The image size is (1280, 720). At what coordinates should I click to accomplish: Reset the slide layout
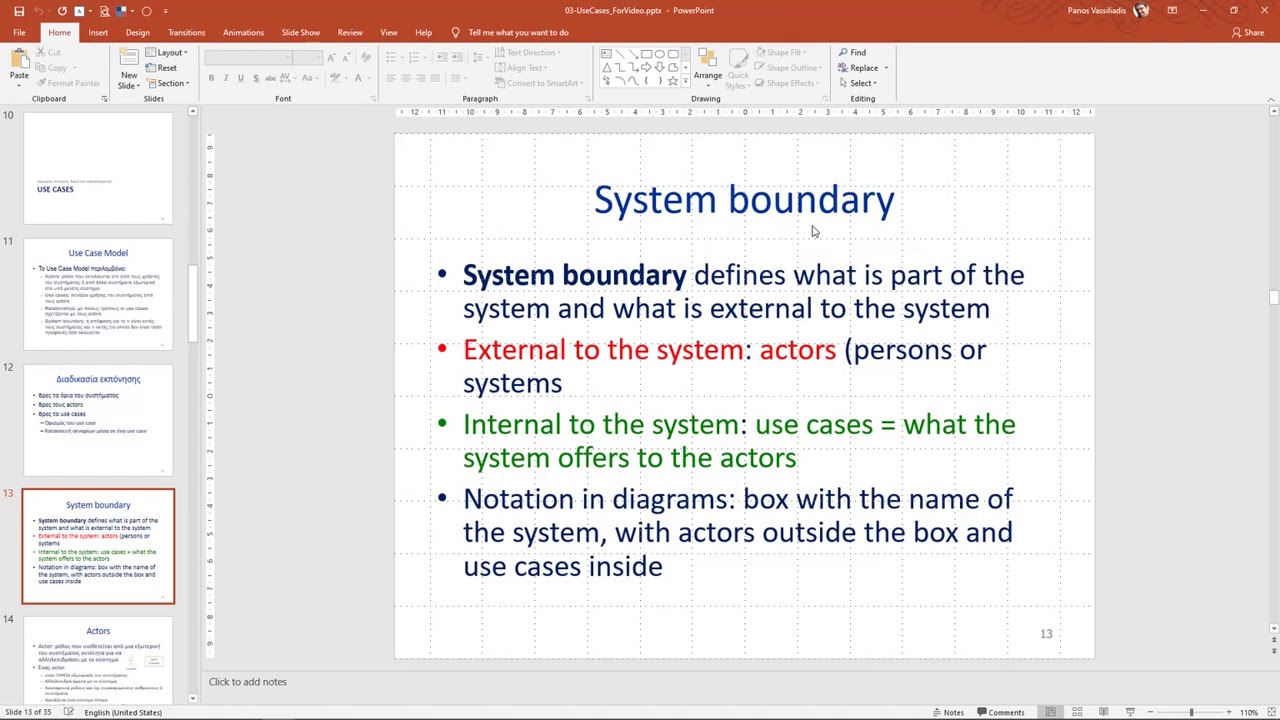[x=161, y=68]
